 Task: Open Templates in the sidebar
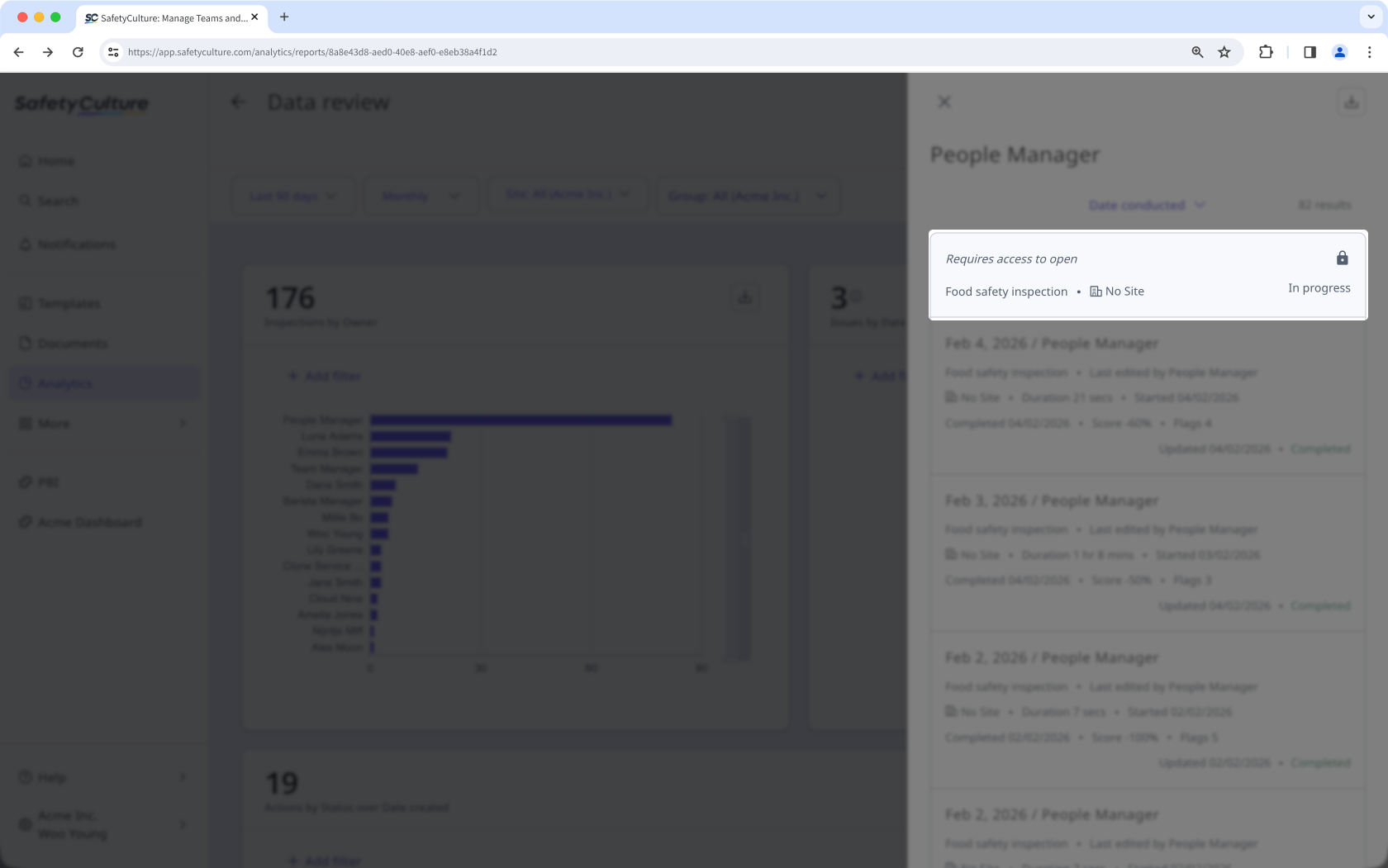point(104,304)
